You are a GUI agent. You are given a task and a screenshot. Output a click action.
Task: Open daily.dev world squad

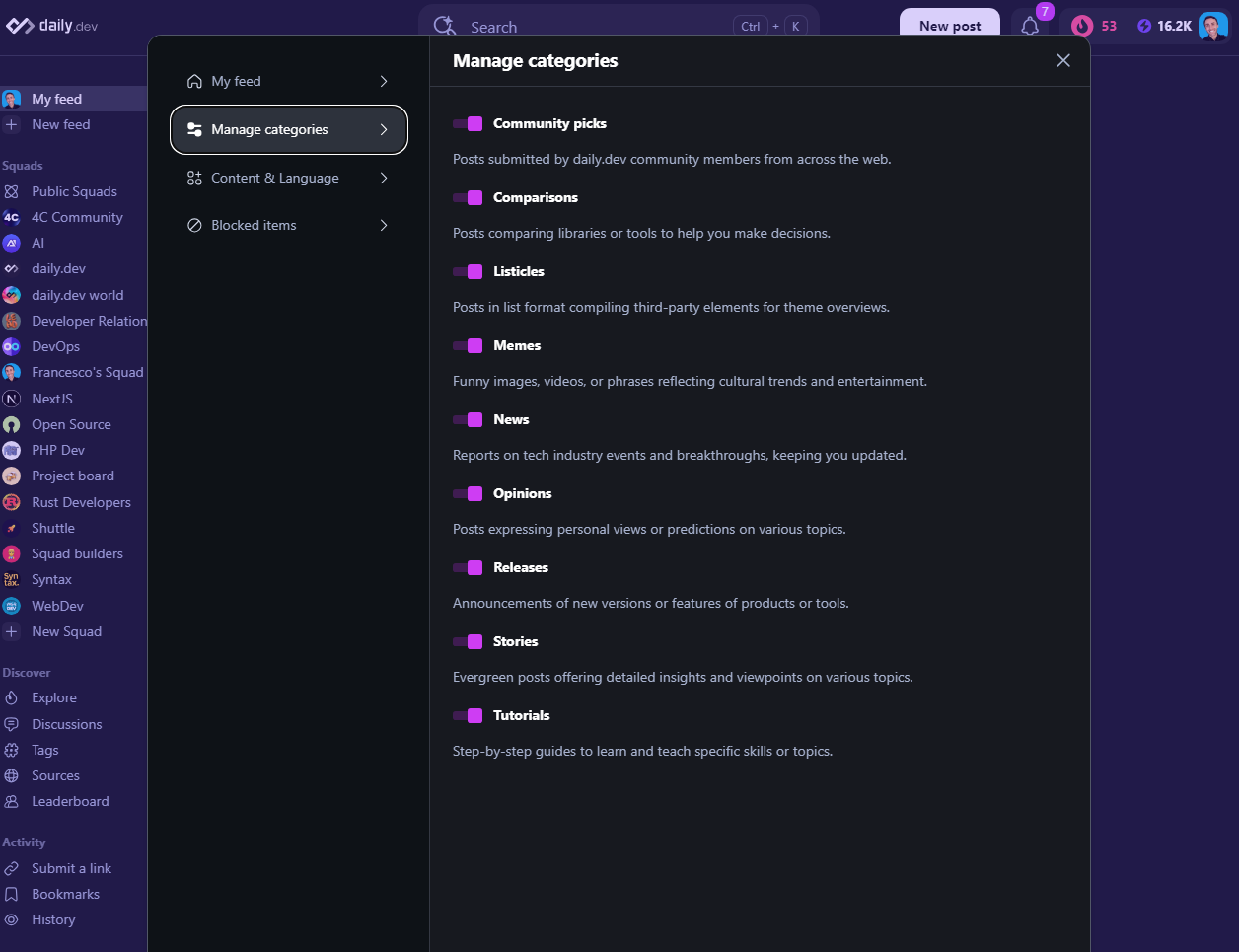point(73,295)
